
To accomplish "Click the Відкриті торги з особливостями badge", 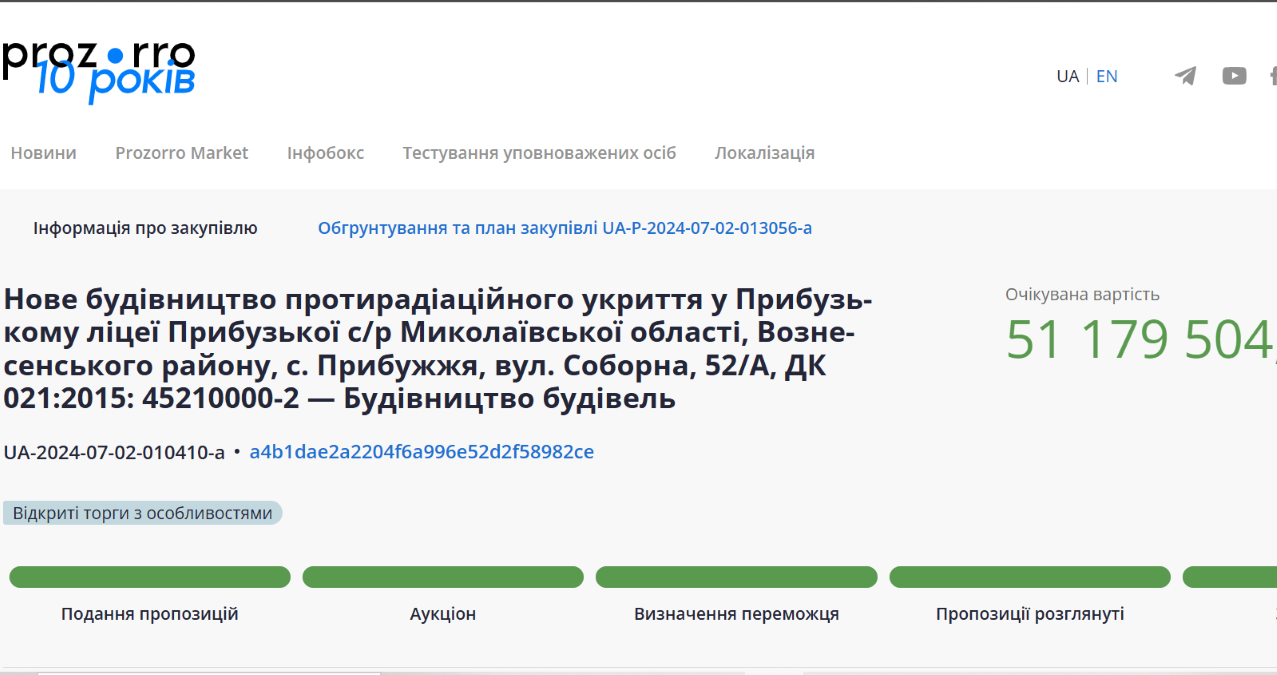I will click(x=142, y=513).
